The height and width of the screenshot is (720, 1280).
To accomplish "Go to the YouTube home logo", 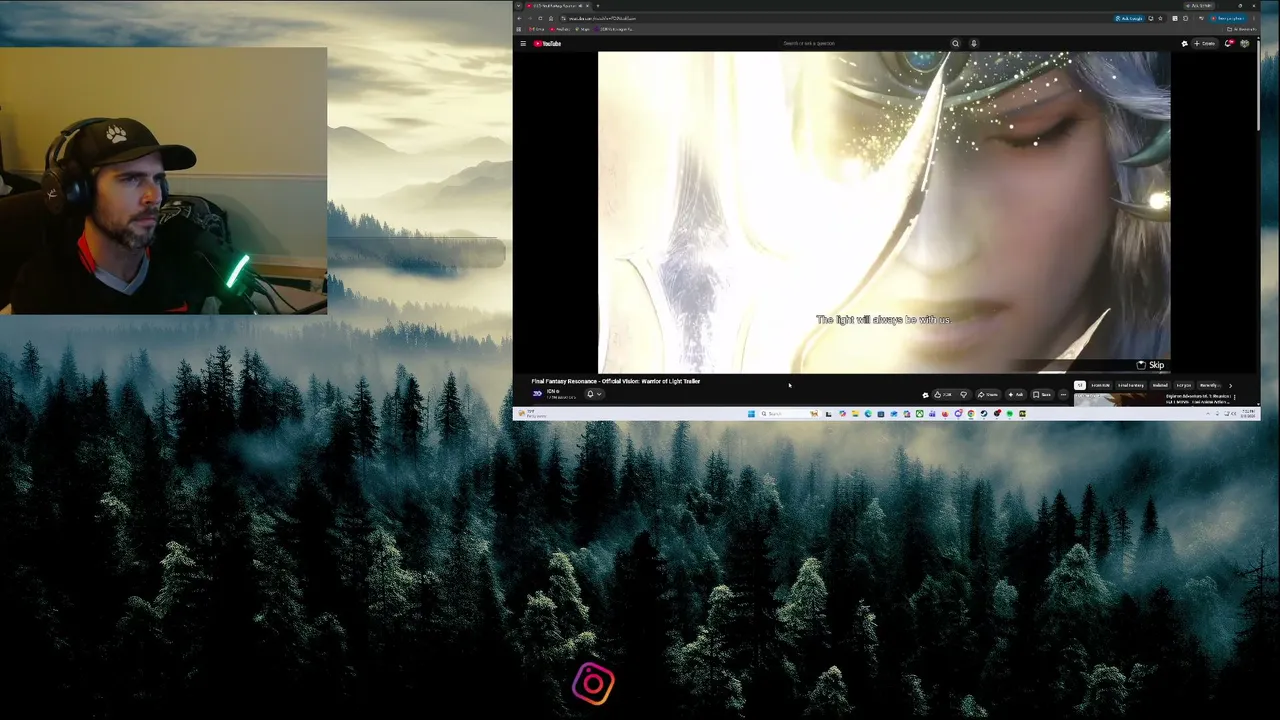I will 547,43.
